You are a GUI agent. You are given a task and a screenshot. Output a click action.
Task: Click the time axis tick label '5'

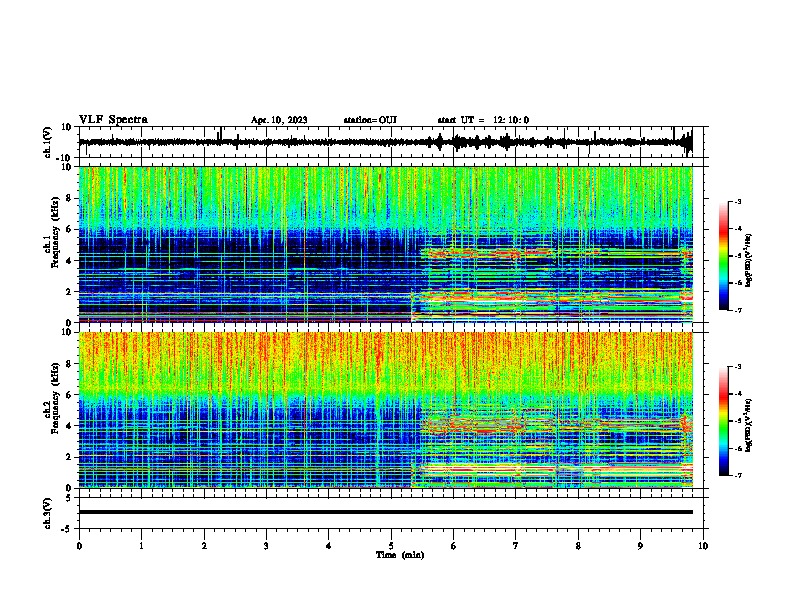pos(391,546)
